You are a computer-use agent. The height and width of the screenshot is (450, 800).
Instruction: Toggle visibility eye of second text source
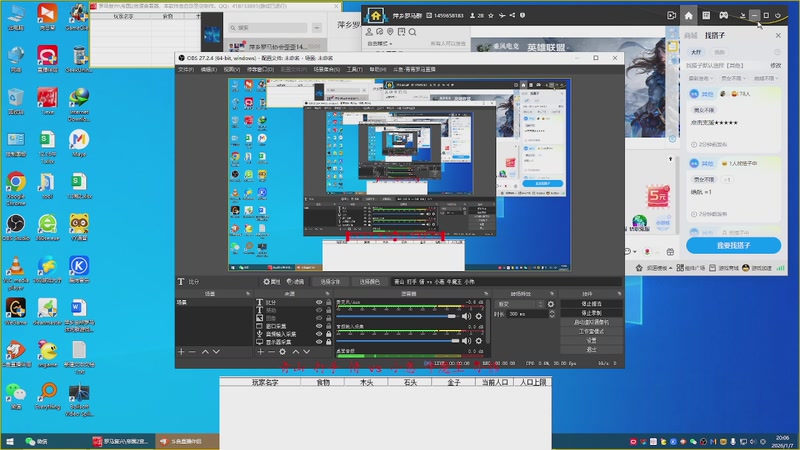tap(319, 310)
